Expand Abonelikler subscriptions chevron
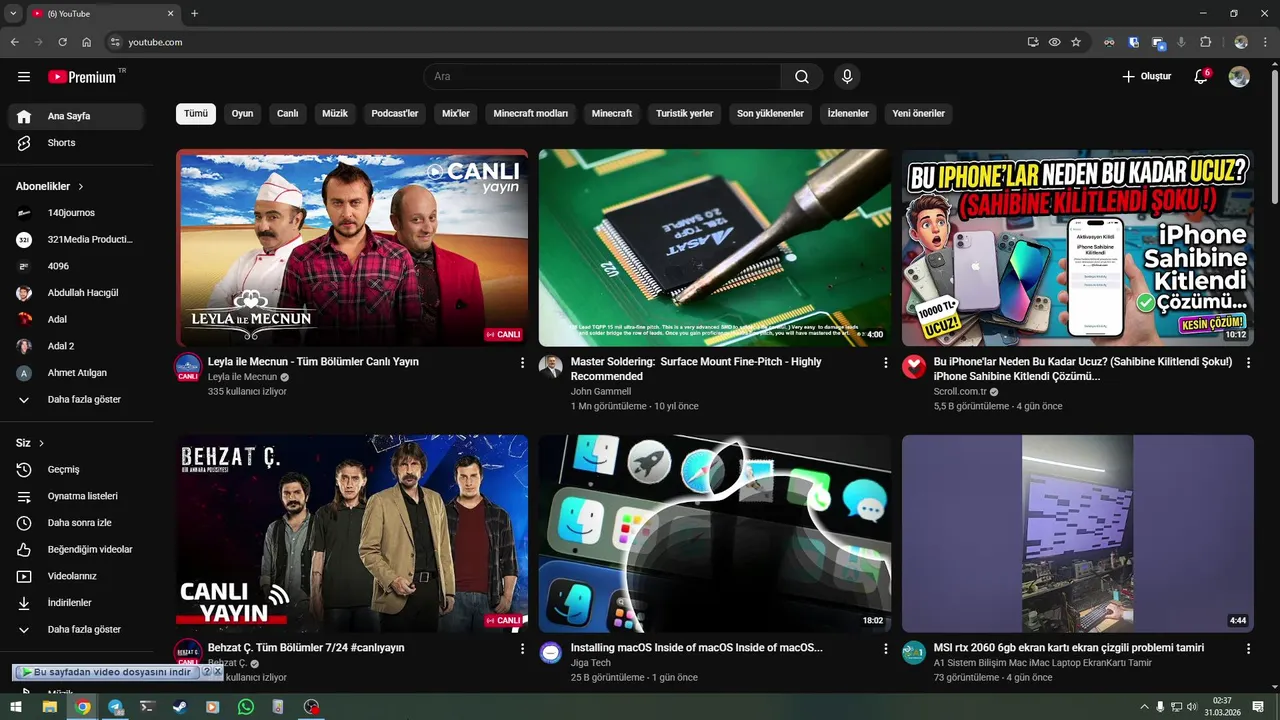The image size is (1280, 720). coord(81,186)
